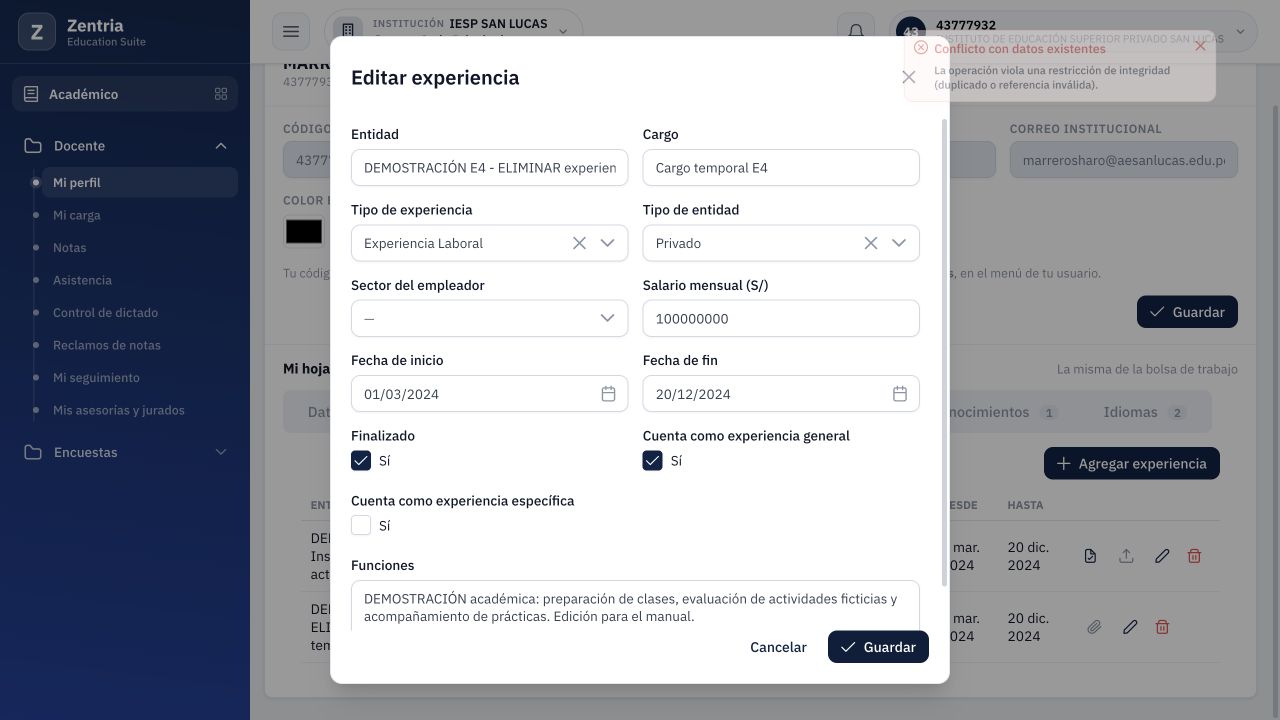Open Mi carga in the sidebar
This screenshot has width=1280, height=720.
(77, 215)
